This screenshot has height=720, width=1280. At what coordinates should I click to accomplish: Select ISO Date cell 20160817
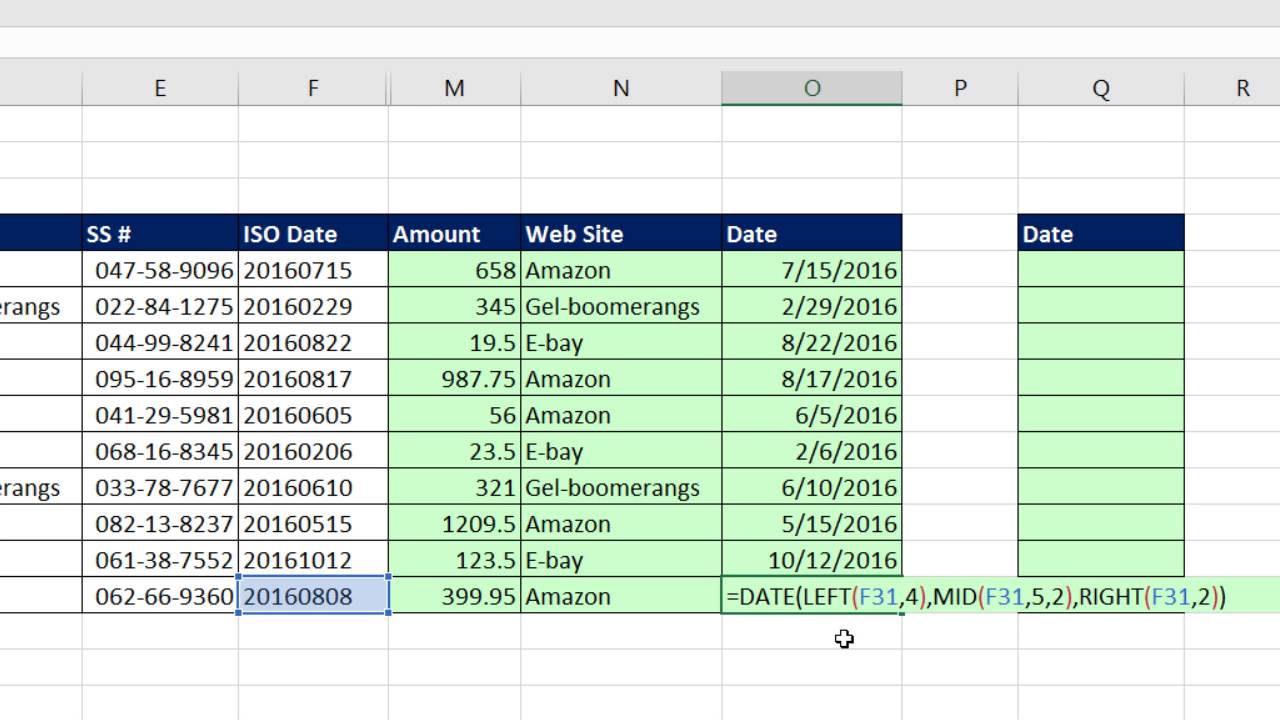313,378
